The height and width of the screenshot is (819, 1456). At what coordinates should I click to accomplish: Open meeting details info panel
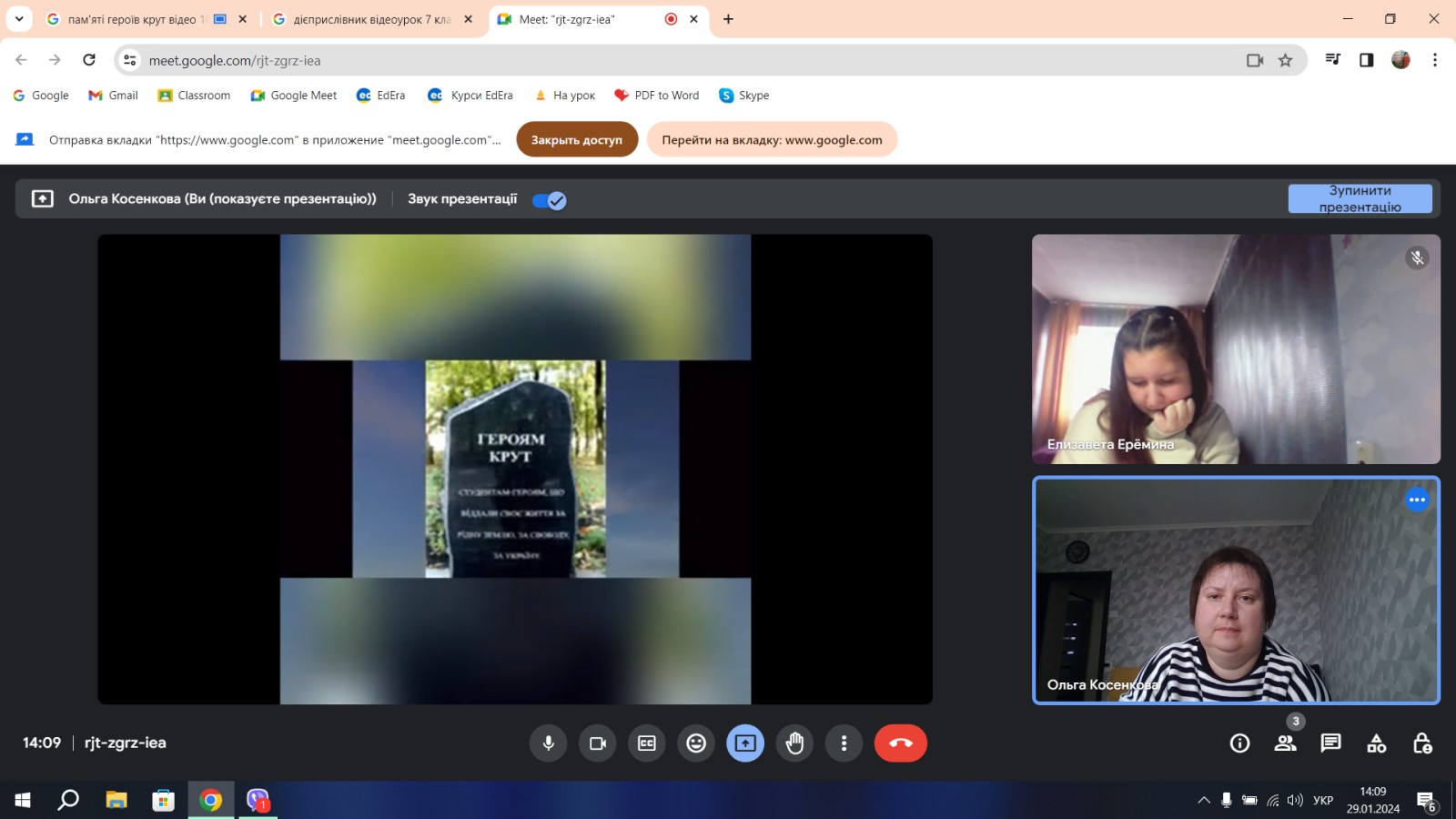1239,743
